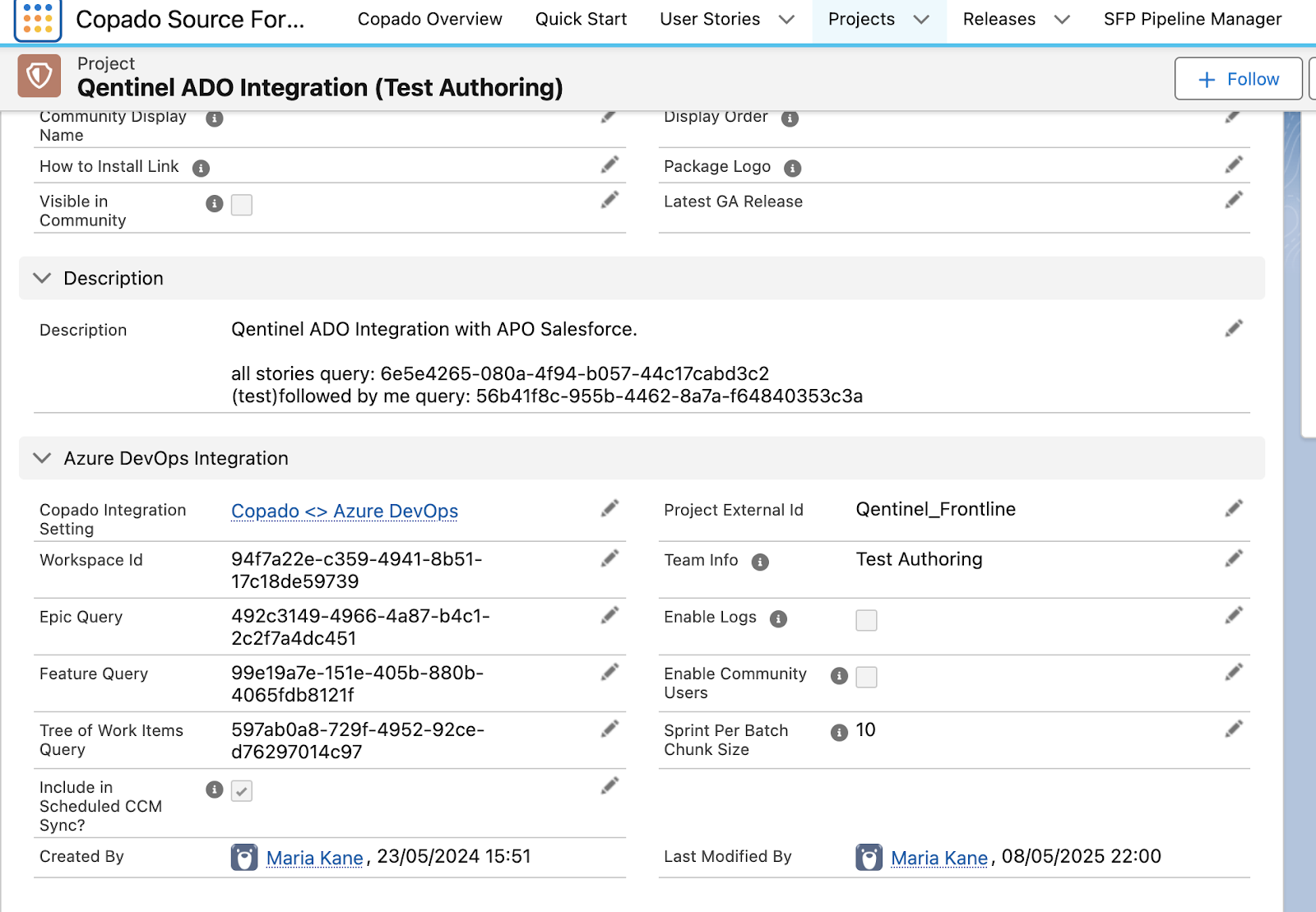
Task: Click info icon beside Package Logo
Action: click(792, 169)
